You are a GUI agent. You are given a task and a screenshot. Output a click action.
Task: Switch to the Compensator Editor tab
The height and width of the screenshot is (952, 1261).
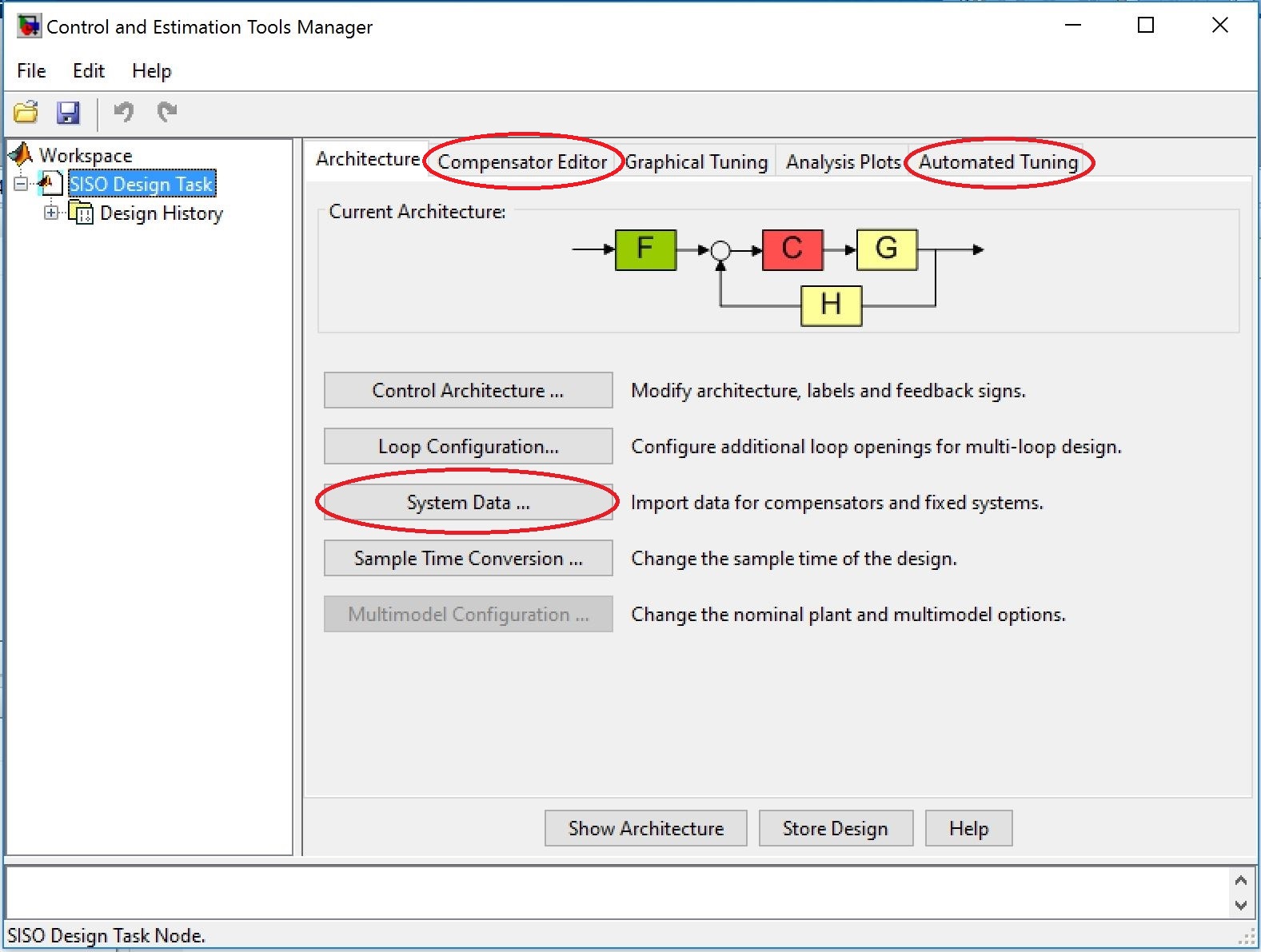click(x=522, y=162)
